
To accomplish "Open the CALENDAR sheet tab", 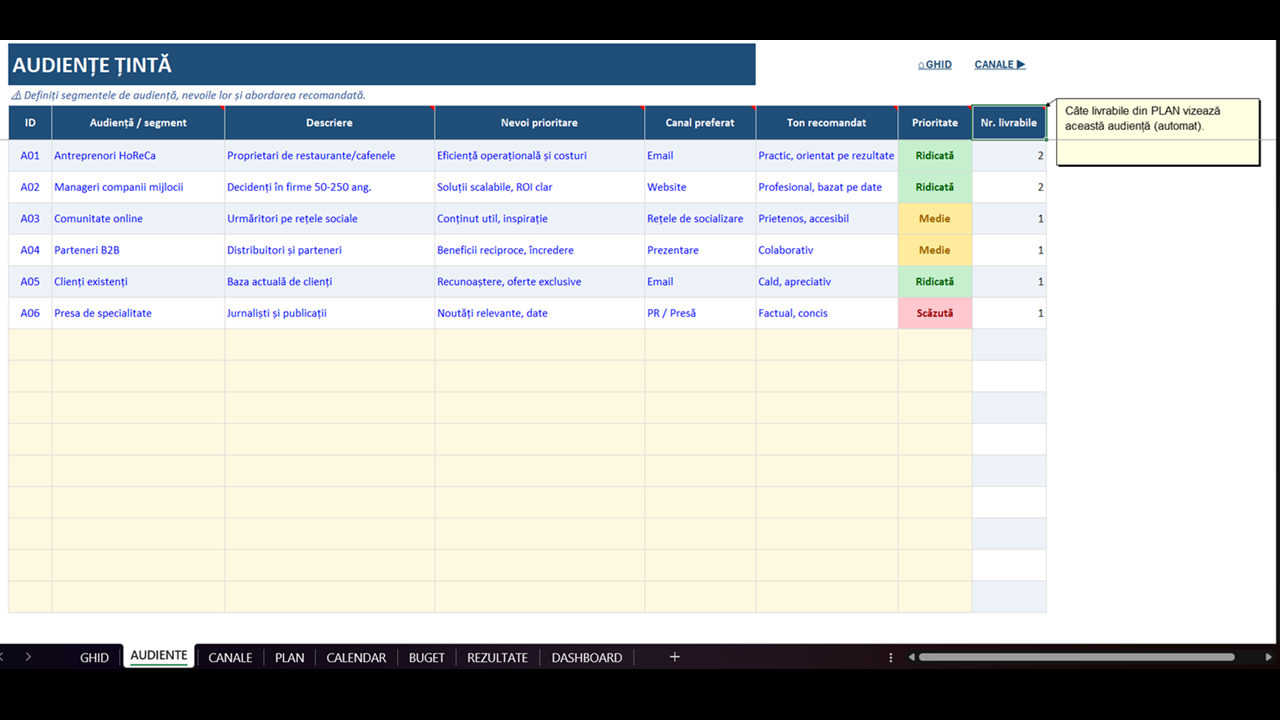I will point(356,657).
